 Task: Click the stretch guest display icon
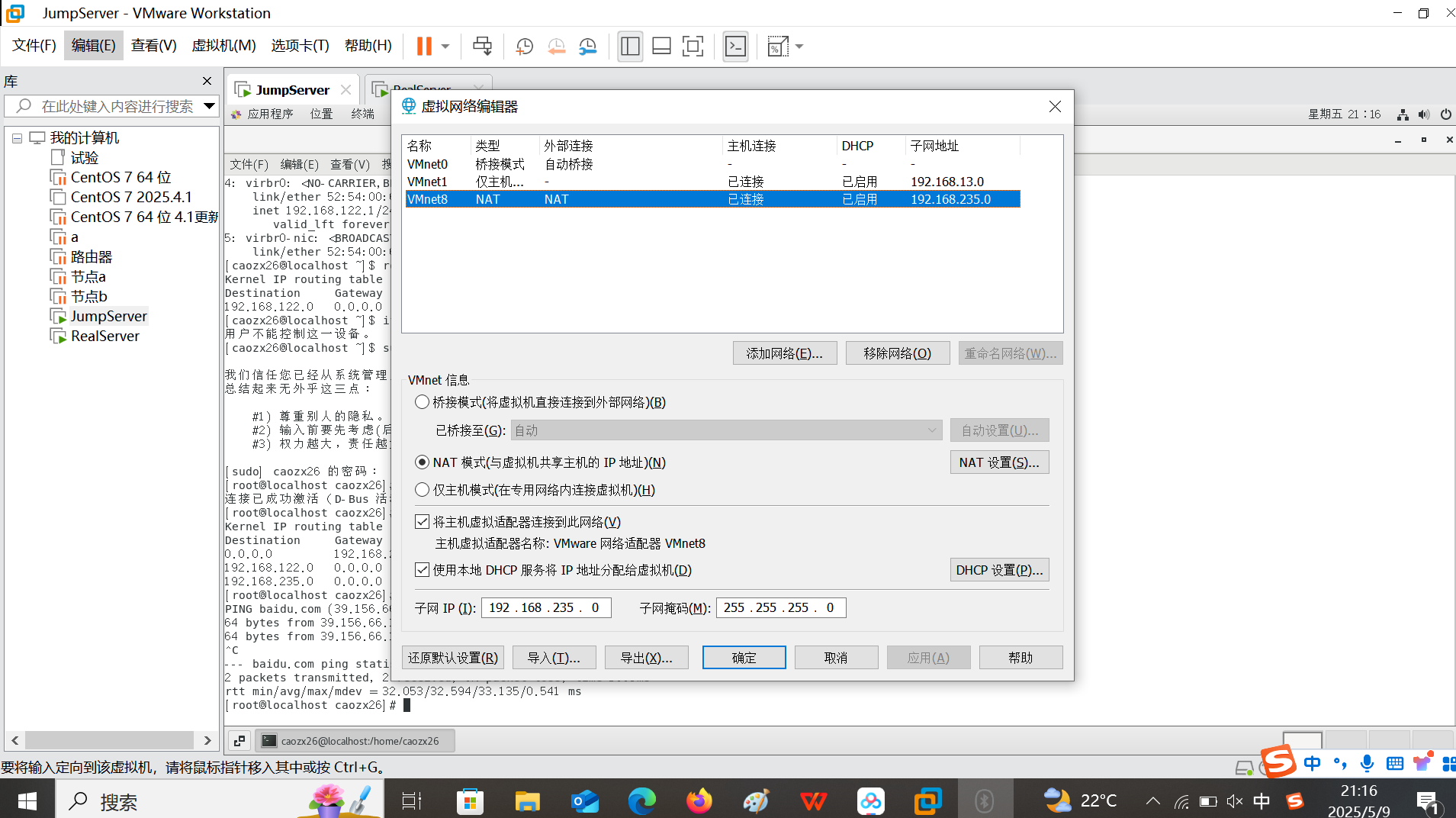click(777, 47)
